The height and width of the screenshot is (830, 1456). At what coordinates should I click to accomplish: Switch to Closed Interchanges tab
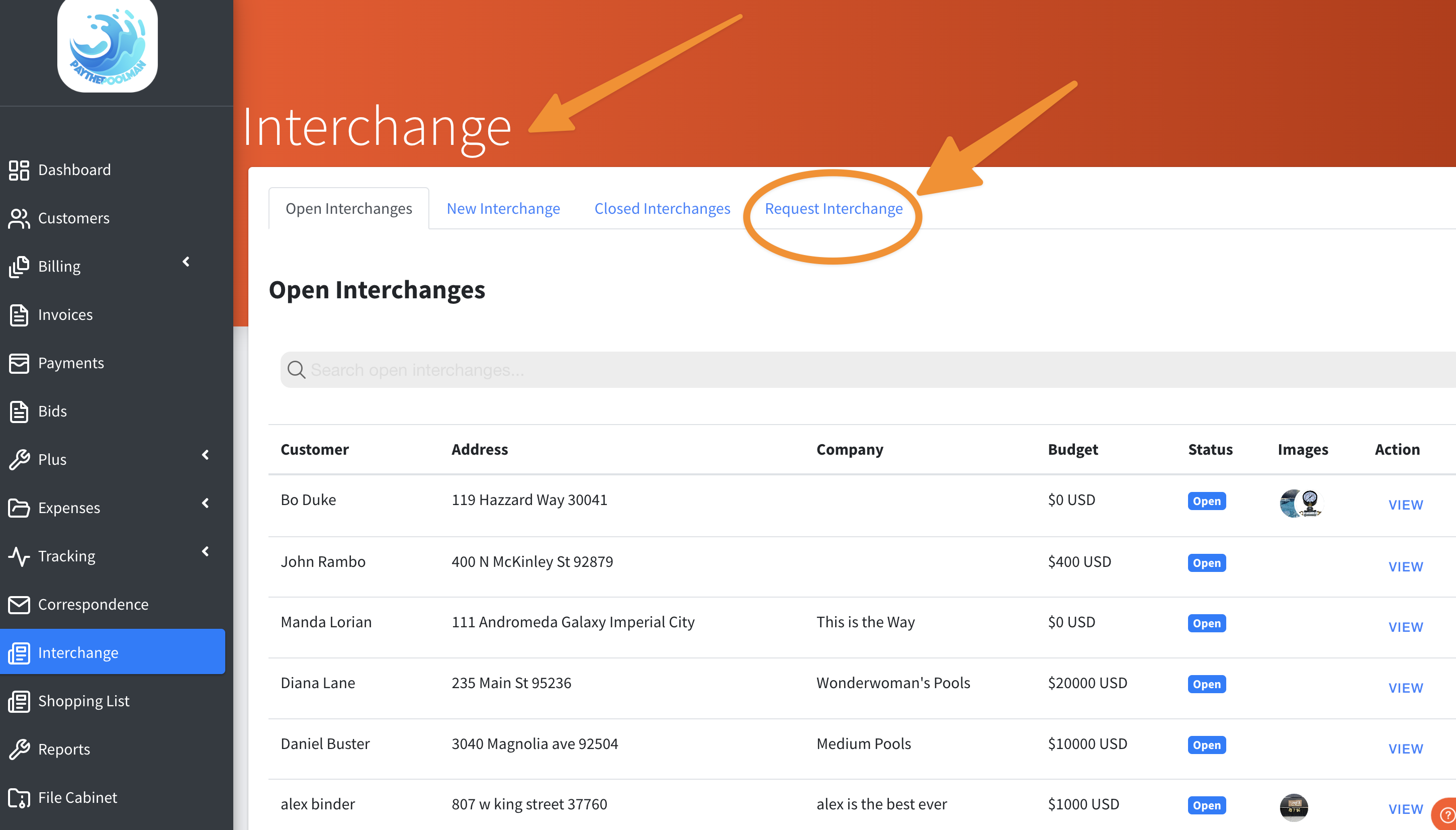tap(662, 209)
